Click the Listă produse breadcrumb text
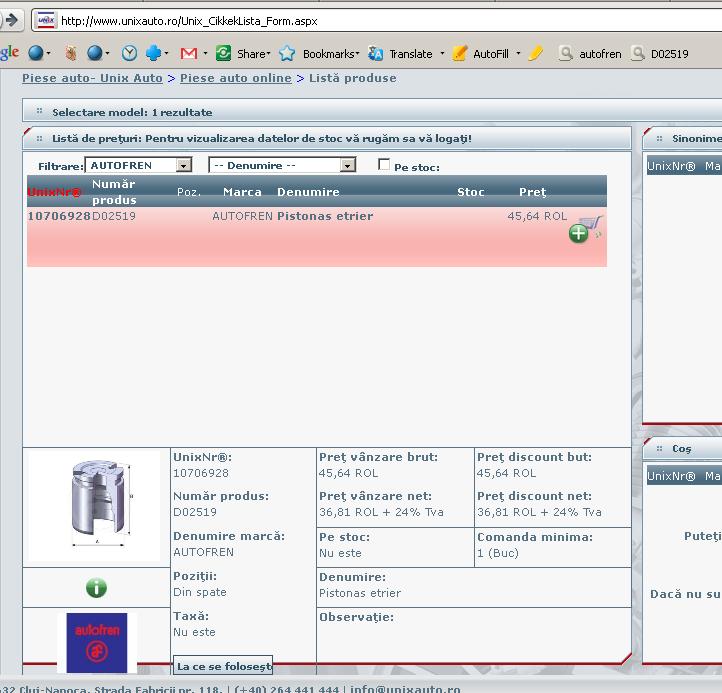 [x=352, y=78]
